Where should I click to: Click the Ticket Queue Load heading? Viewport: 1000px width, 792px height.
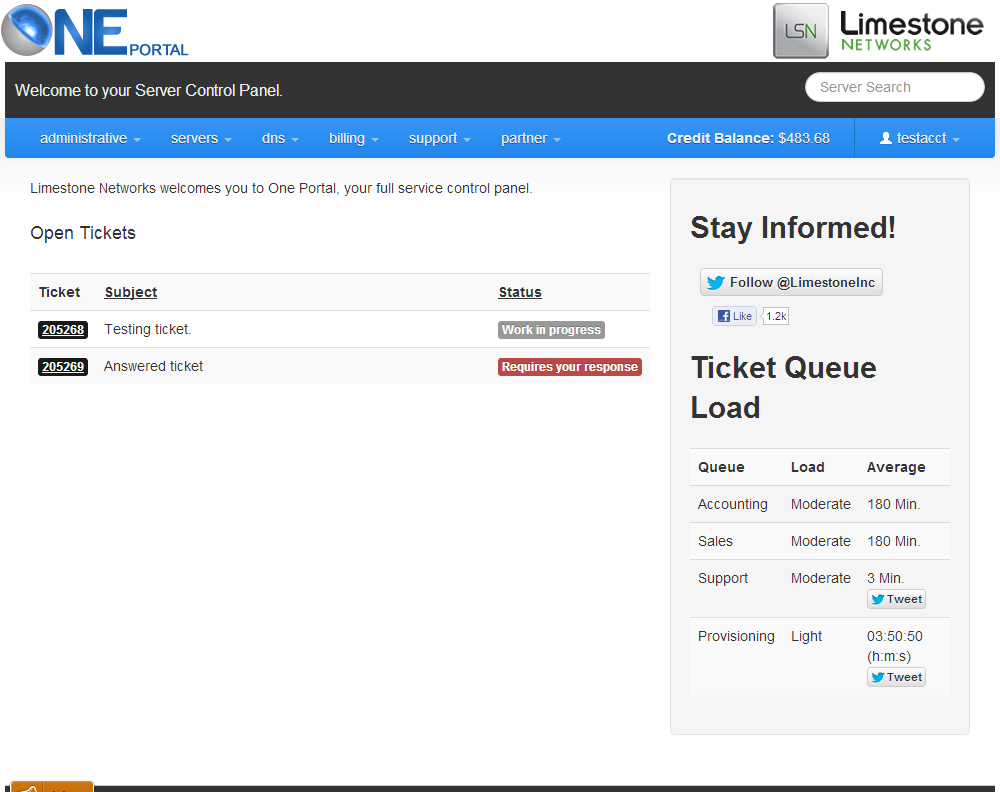pos(783,388)
